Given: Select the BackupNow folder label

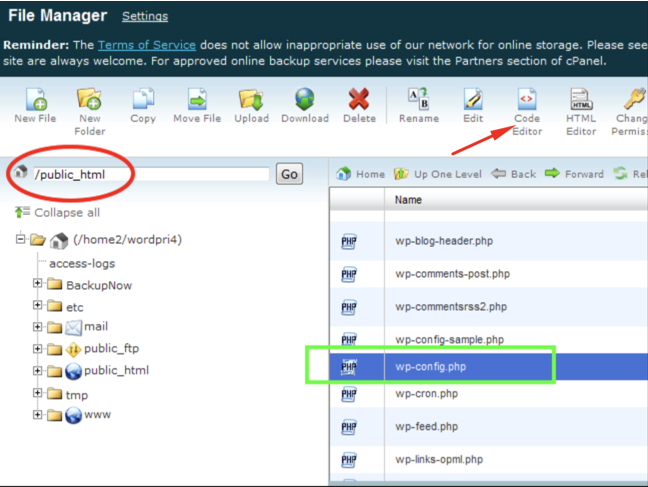Looking at the screenshot, I should (99, 285).
